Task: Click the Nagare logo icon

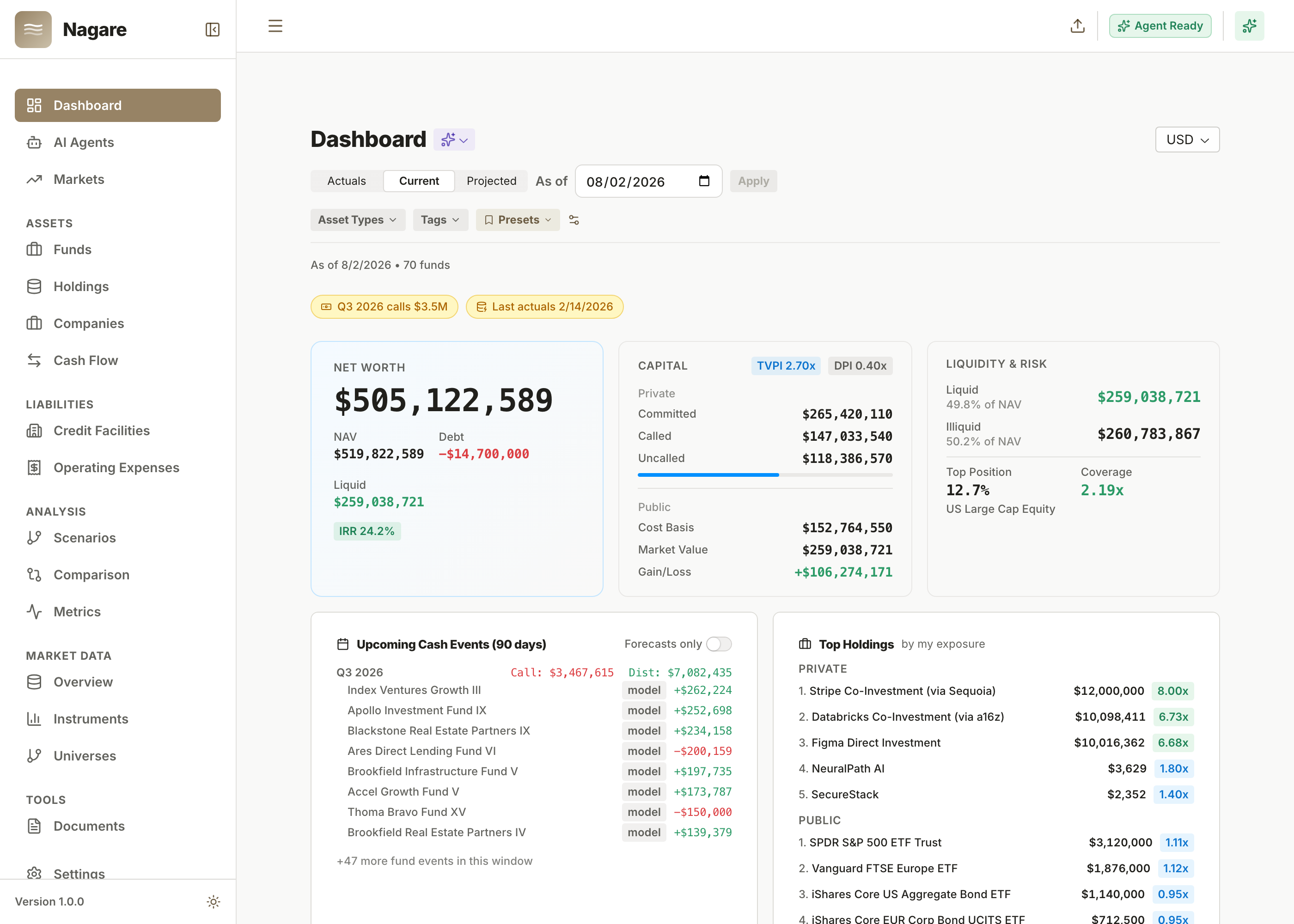Action: click(x=33, y=30)
